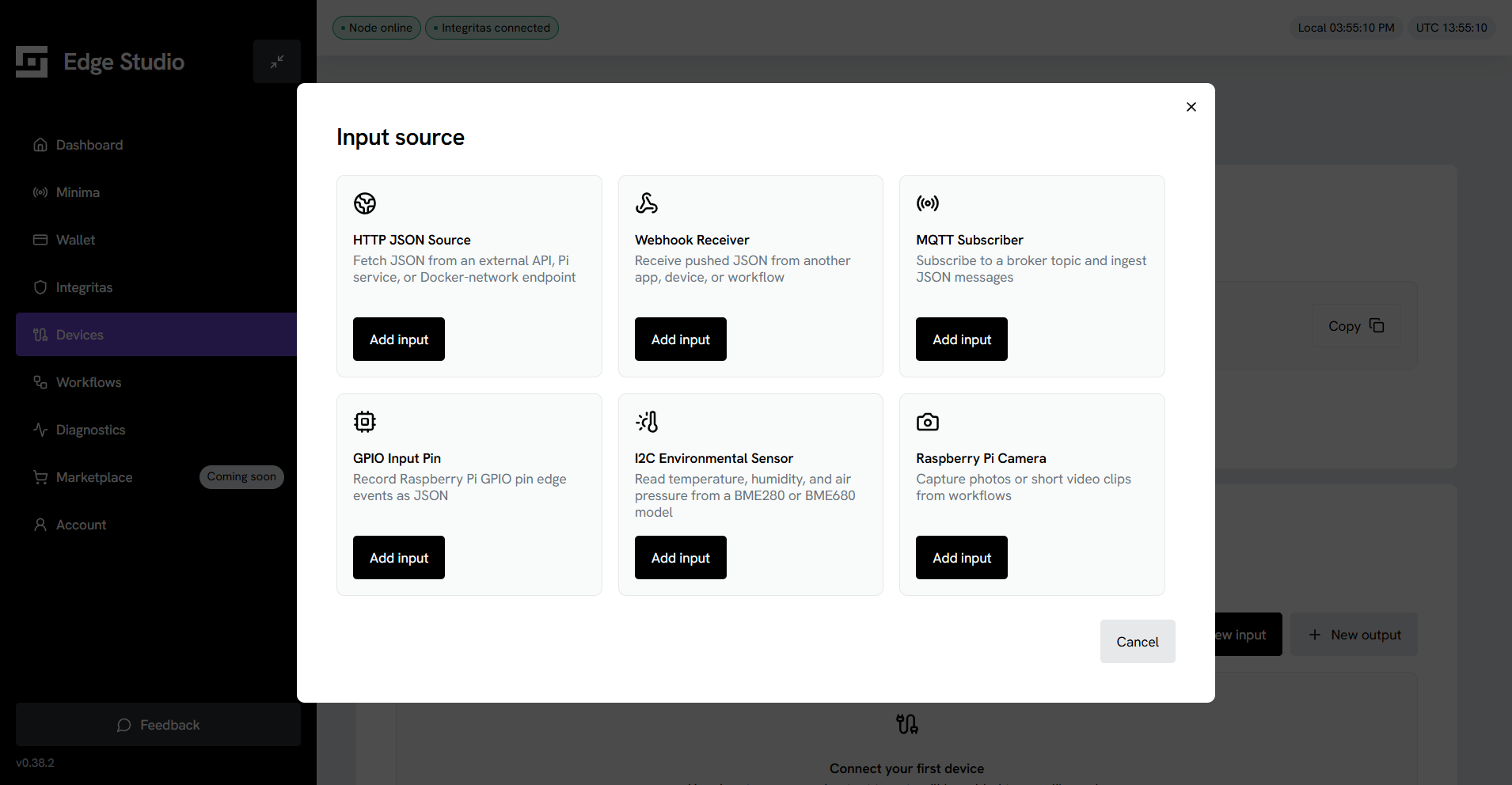Click the Edge Studio logo icon
This screenshot has width=1512, height=785.
coord(32,62)
